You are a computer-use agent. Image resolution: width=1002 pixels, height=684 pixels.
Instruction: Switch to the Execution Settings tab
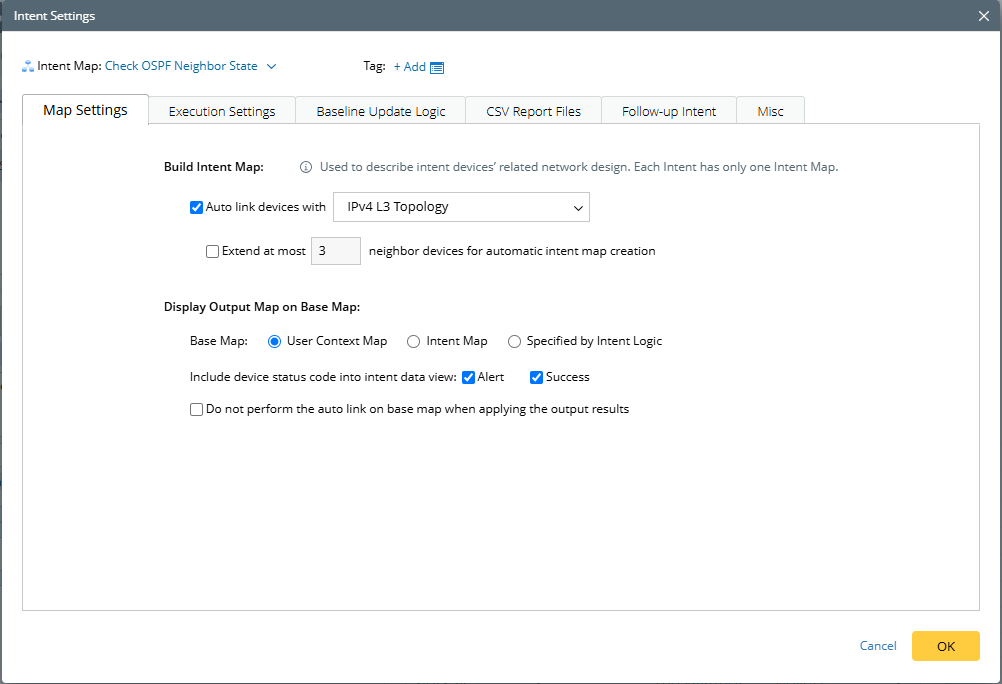pyautogui.click(x=222, y=111)
